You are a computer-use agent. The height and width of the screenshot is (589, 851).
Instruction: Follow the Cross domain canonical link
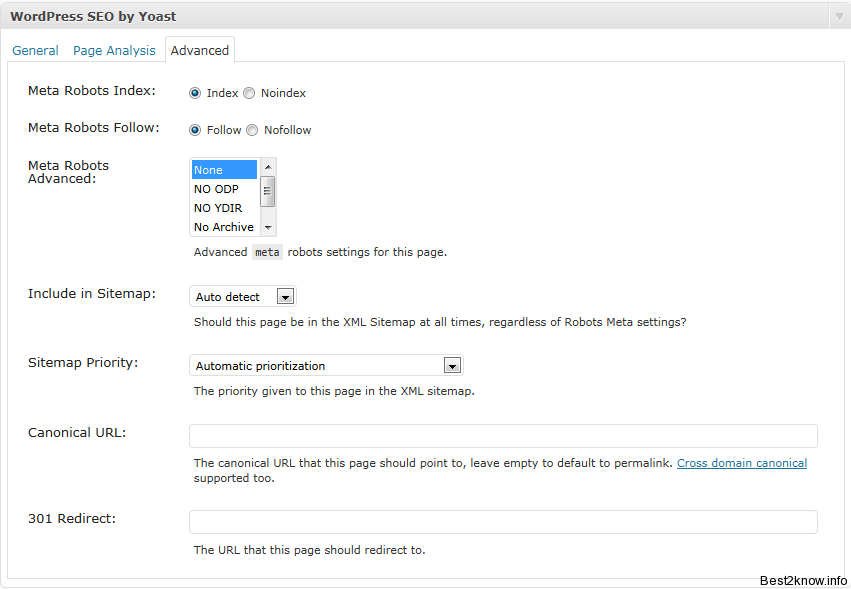[742, 463]
